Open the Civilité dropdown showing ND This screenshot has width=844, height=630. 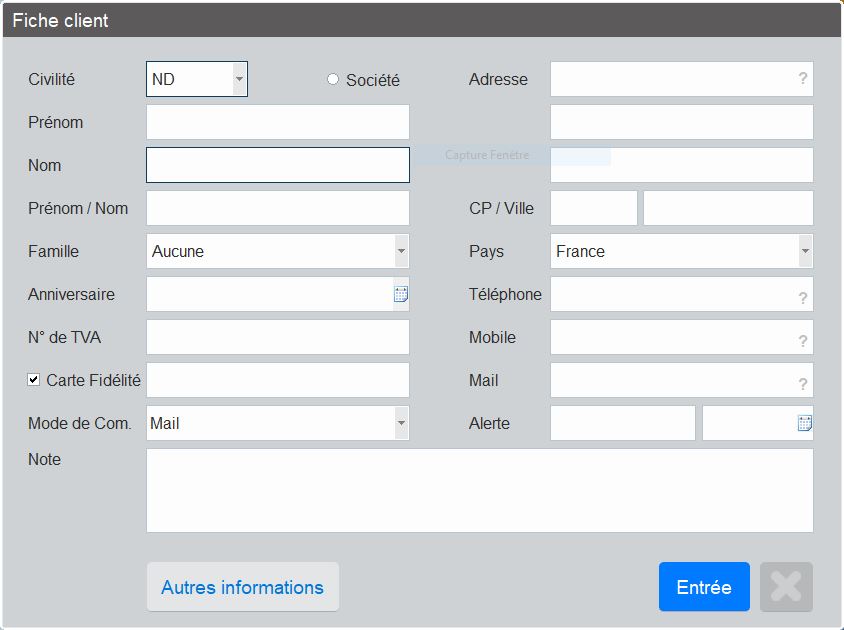click(239, 79)
